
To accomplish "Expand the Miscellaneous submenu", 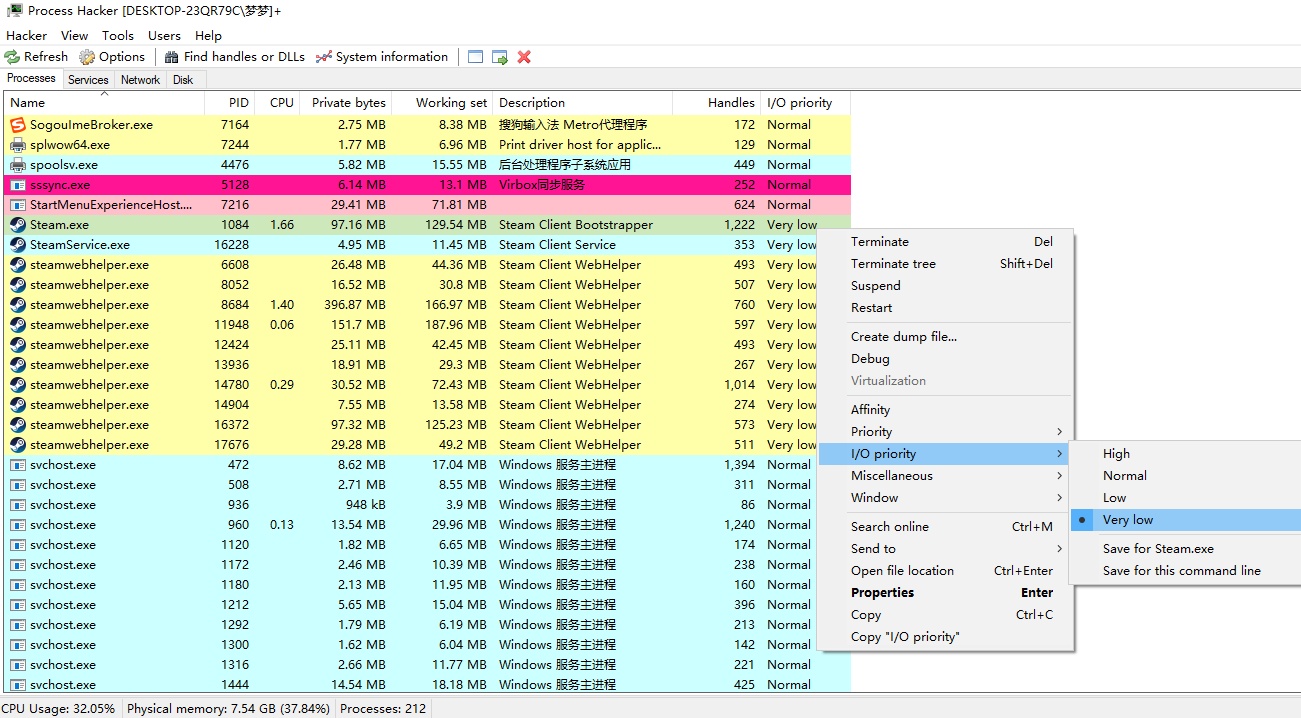I will click(945, 476).
